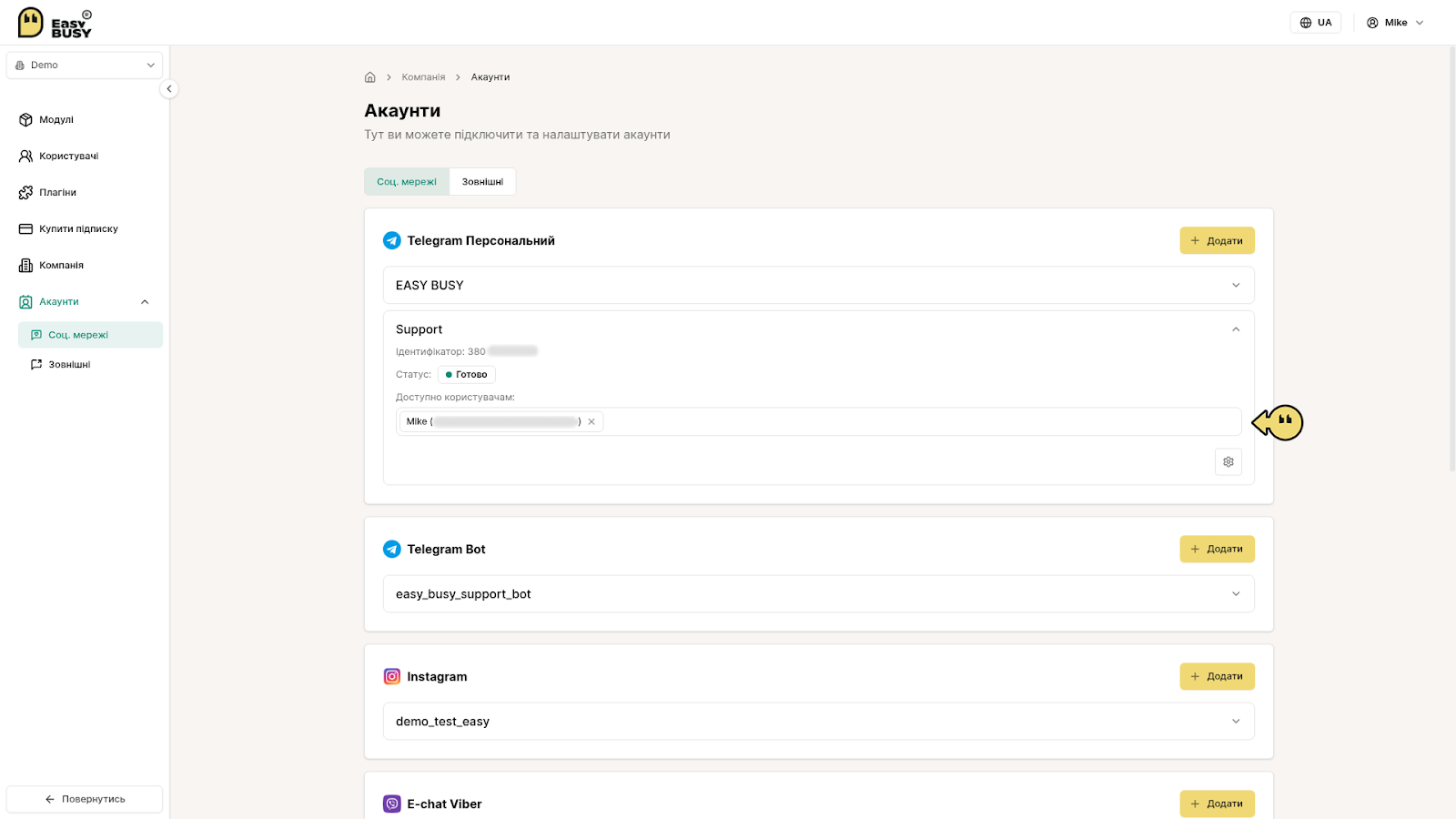This screenshot has width=1456, height=819.
Task: Click the Акаунти sidebar icon
Action: (25, 301)
